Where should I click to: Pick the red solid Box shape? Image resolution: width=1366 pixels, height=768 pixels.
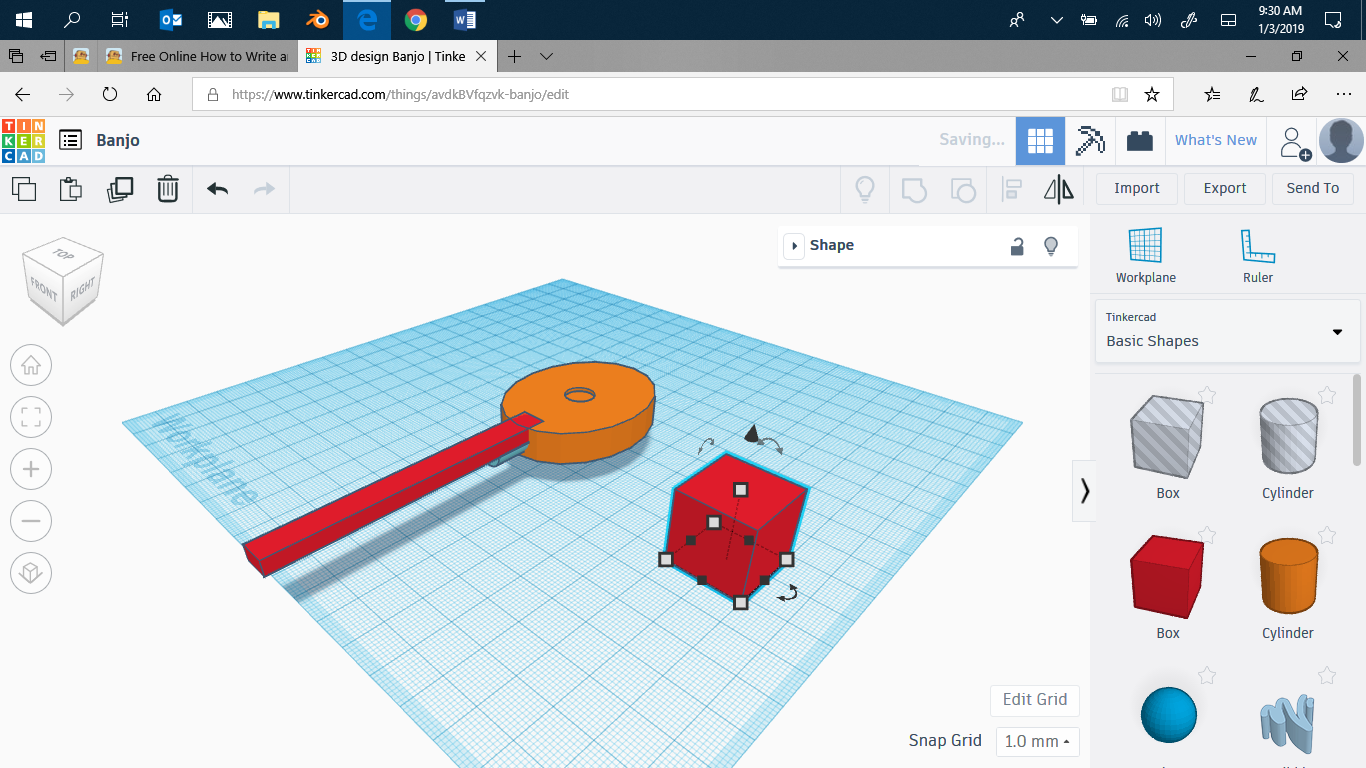coord(1168,575)
